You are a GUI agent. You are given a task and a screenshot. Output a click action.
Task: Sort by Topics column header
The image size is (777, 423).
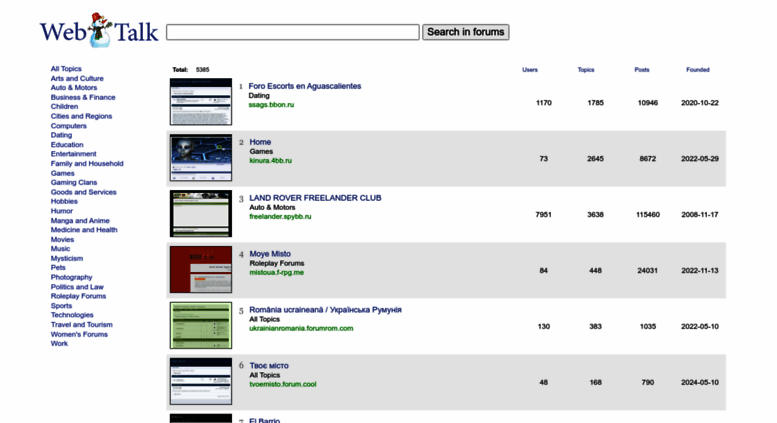coord(586,70)
